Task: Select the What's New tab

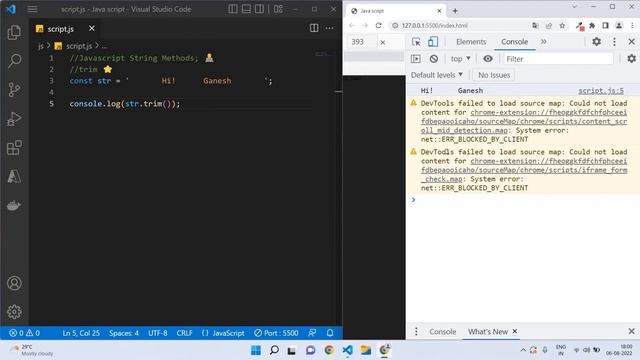Action: click(x=488, y=332)
